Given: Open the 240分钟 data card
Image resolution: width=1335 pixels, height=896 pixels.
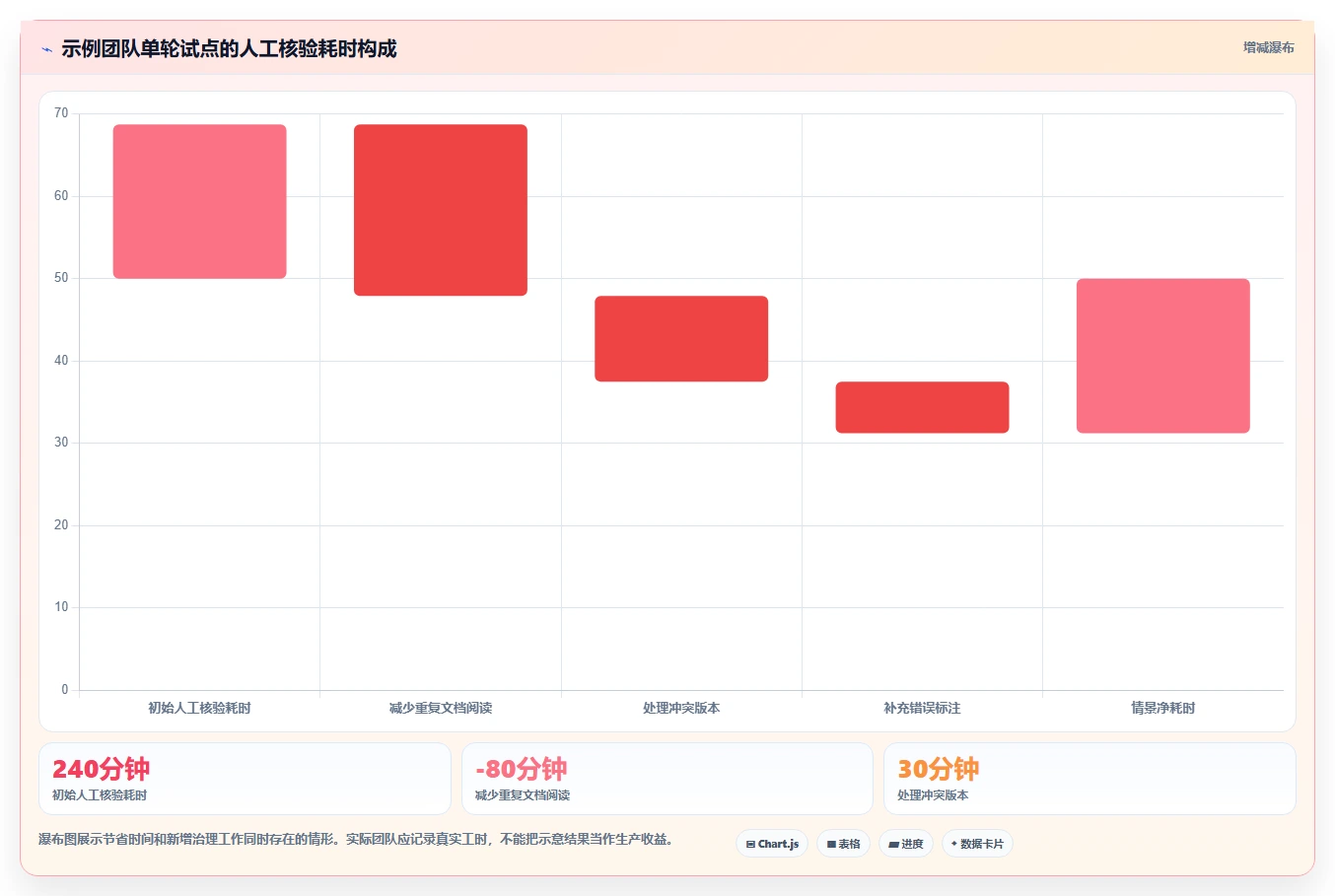Looking at the screenshot, I should (245, 779).
